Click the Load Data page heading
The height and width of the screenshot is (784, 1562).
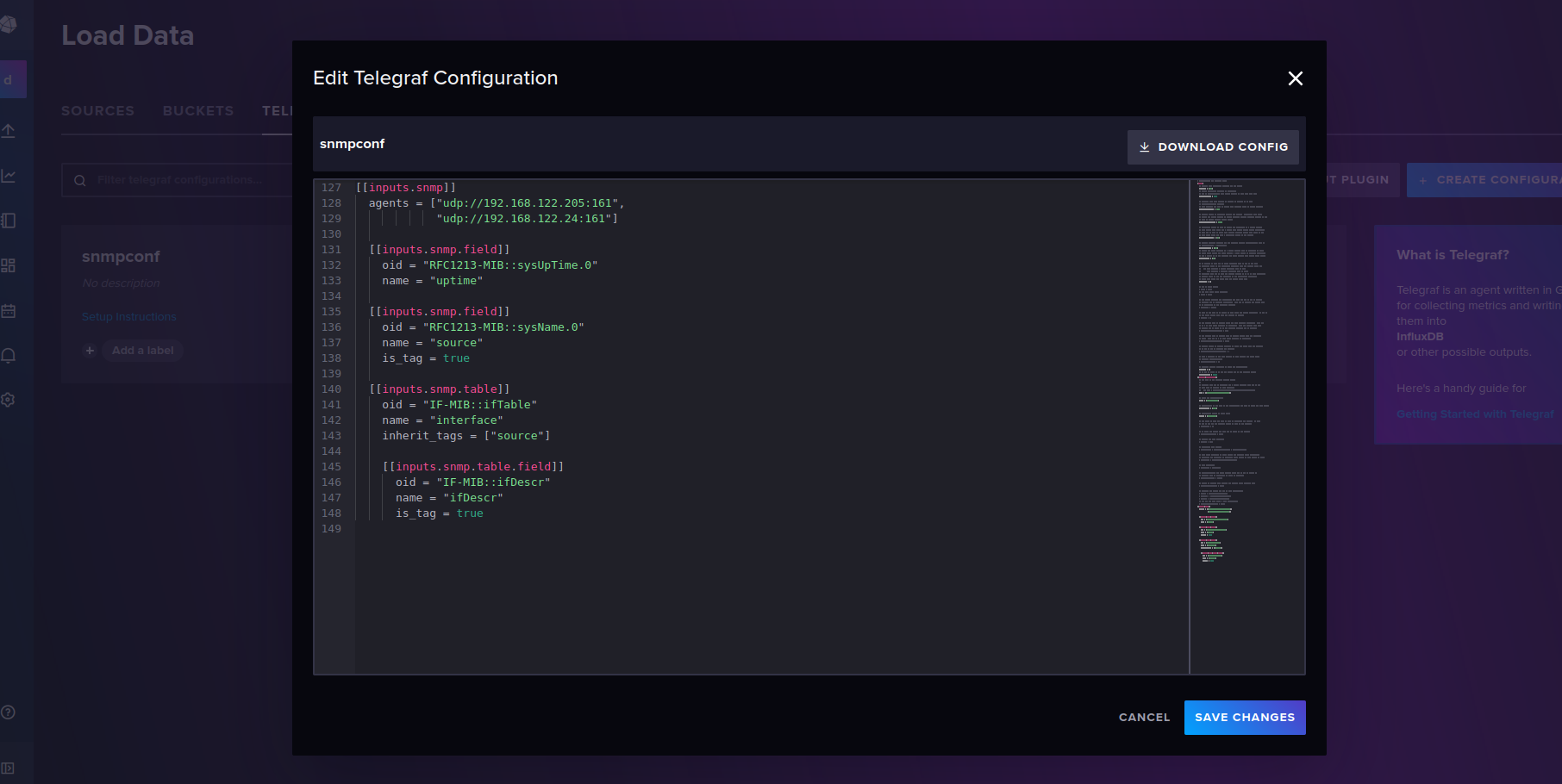128,35
